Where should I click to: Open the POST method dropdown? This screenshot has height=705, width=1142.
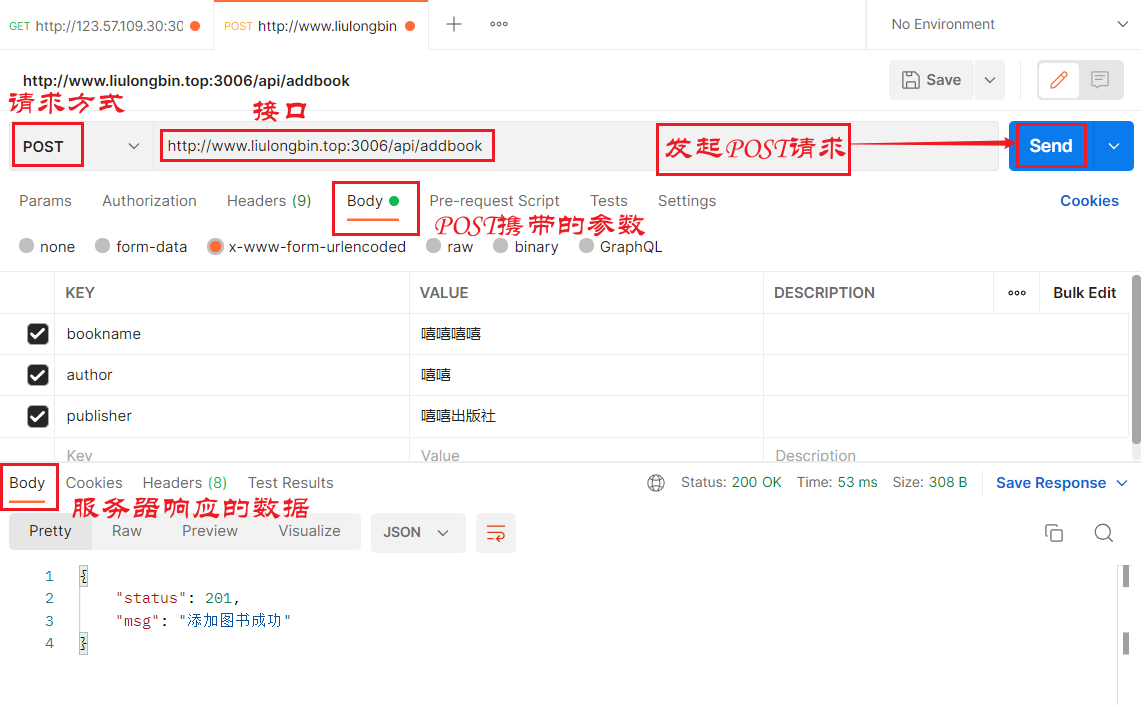click(x=84, y=146)
